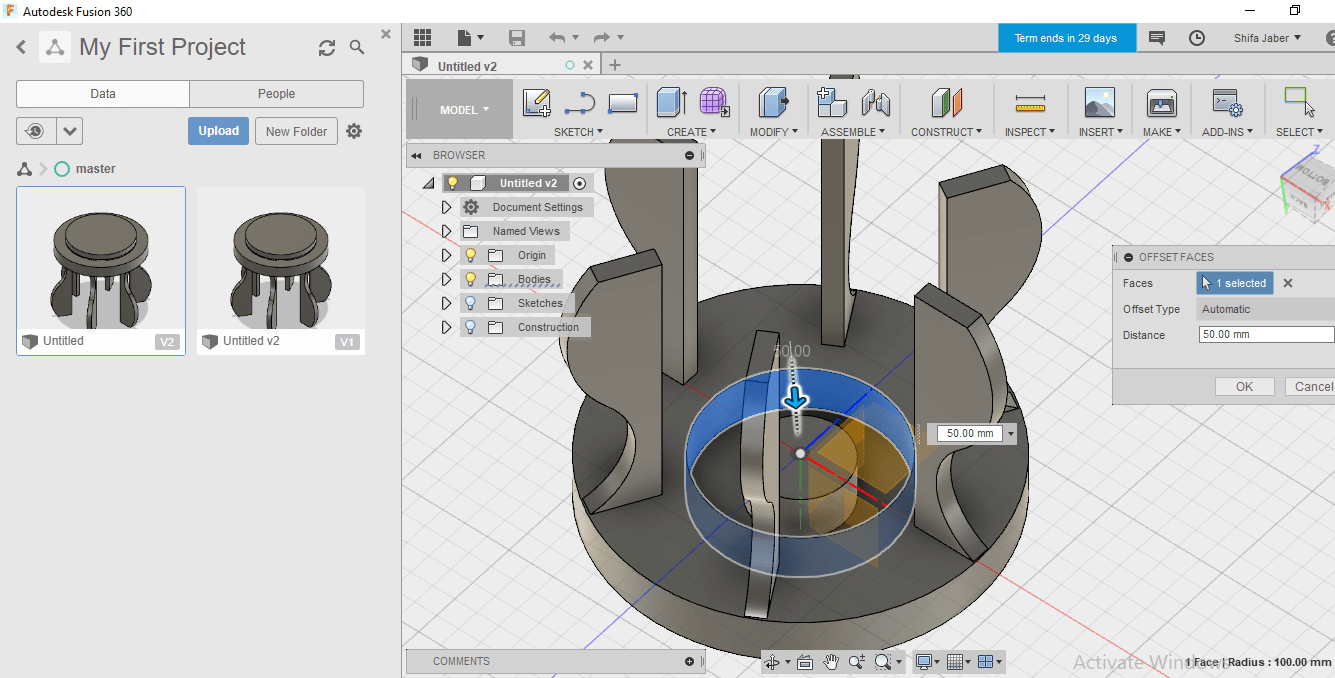Select the Pan hand tool
The image size is (1335, 678).
click(831, 662)
